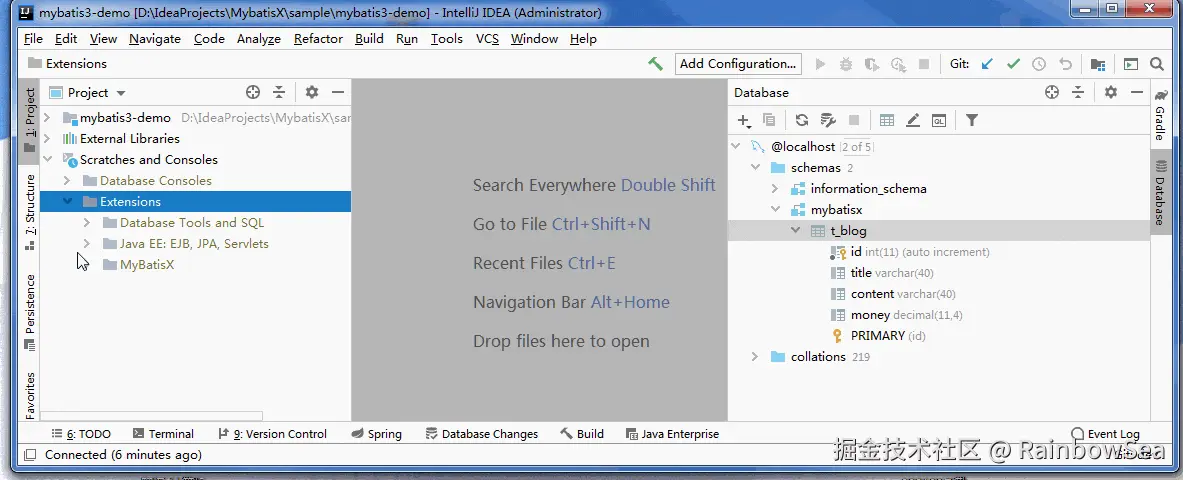
Task: Hide the Project panel with minus icon
Action: 338,92
